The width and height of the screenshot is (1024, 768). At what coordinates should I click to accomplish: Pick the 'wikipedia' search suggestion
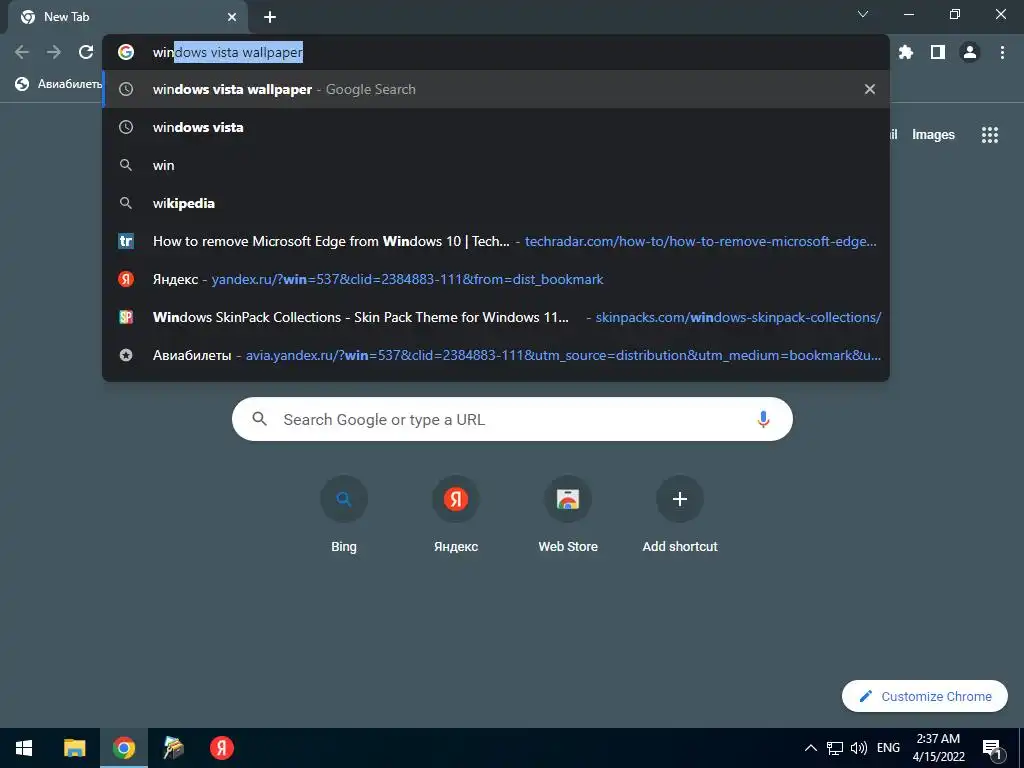point(496,203)
